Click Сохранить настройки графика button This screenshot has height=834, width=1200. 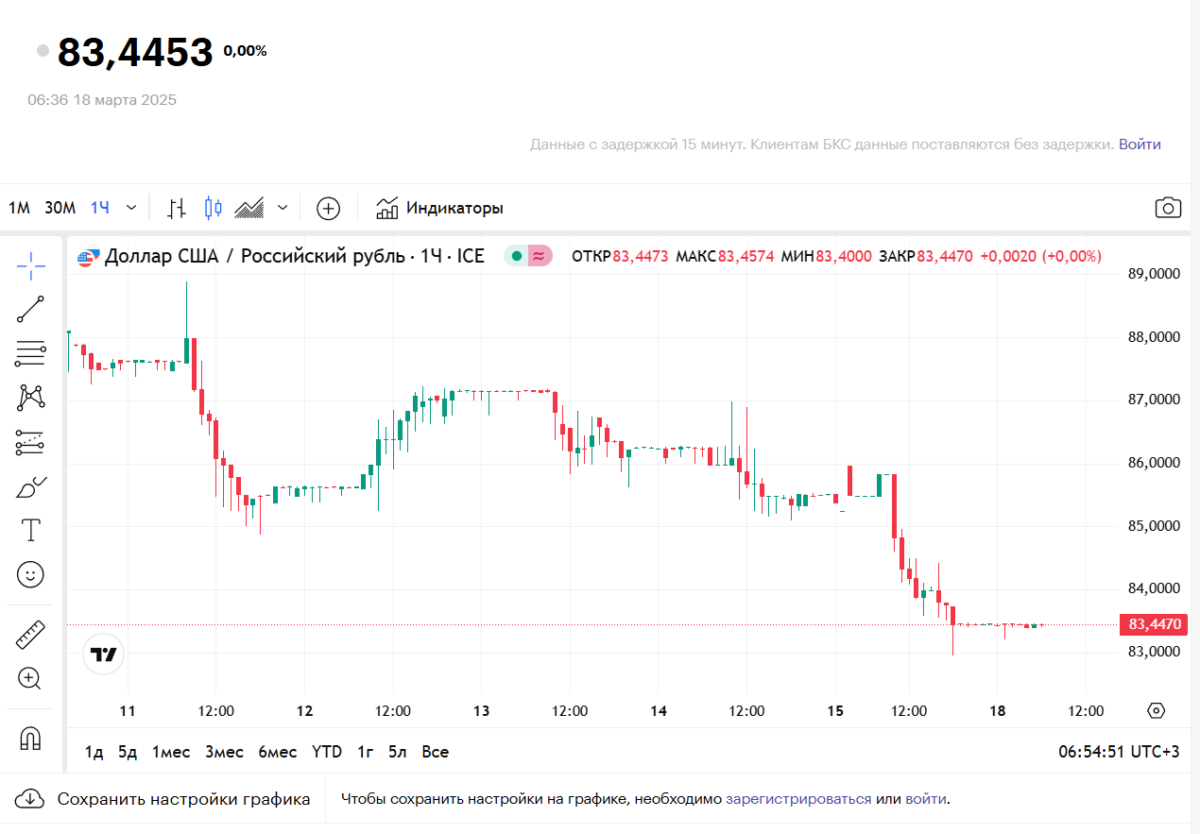click(164, 799)
